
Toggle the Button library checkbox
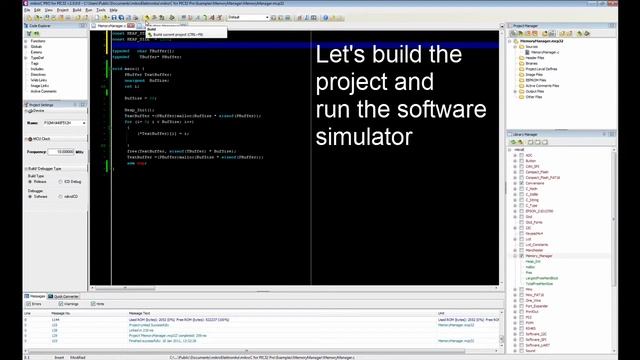tap(522, 161)
